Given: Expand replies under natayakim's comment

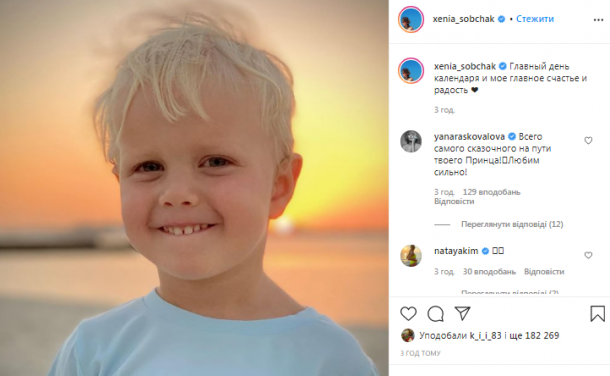Looking at the screenshot, I should coord(510,292).
